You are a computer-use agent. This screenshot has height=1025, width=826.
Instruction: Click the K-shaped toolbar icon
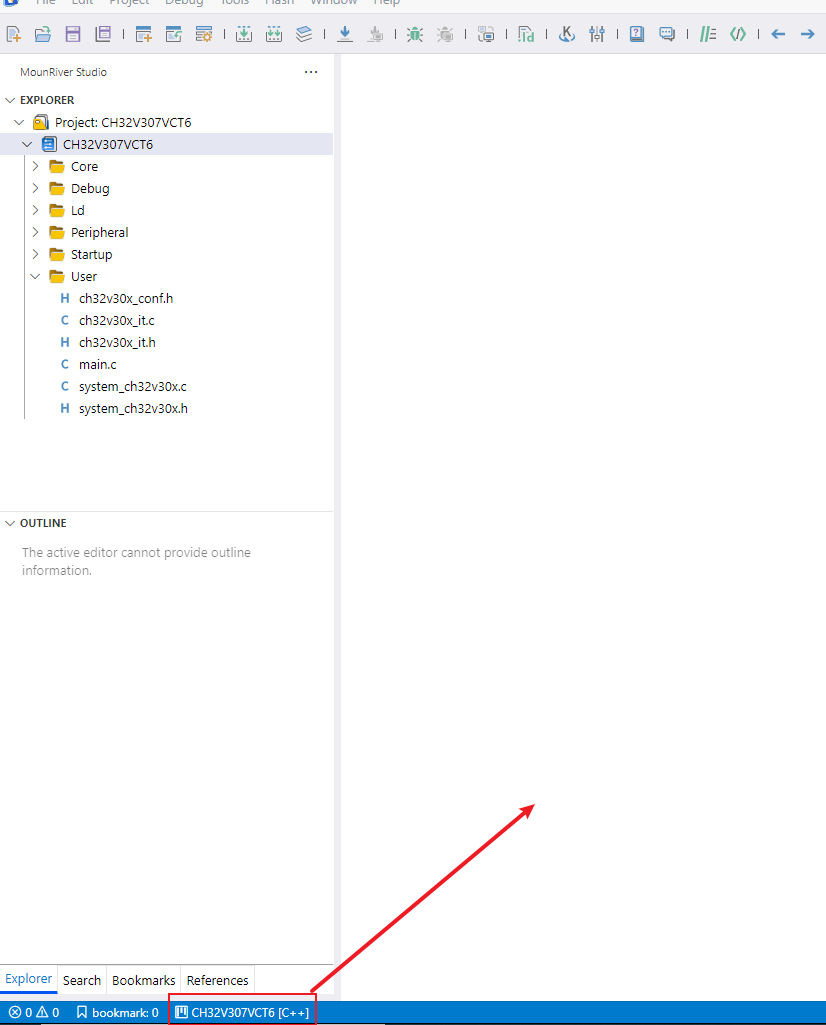pyautogui.click(x=567, y=34)
